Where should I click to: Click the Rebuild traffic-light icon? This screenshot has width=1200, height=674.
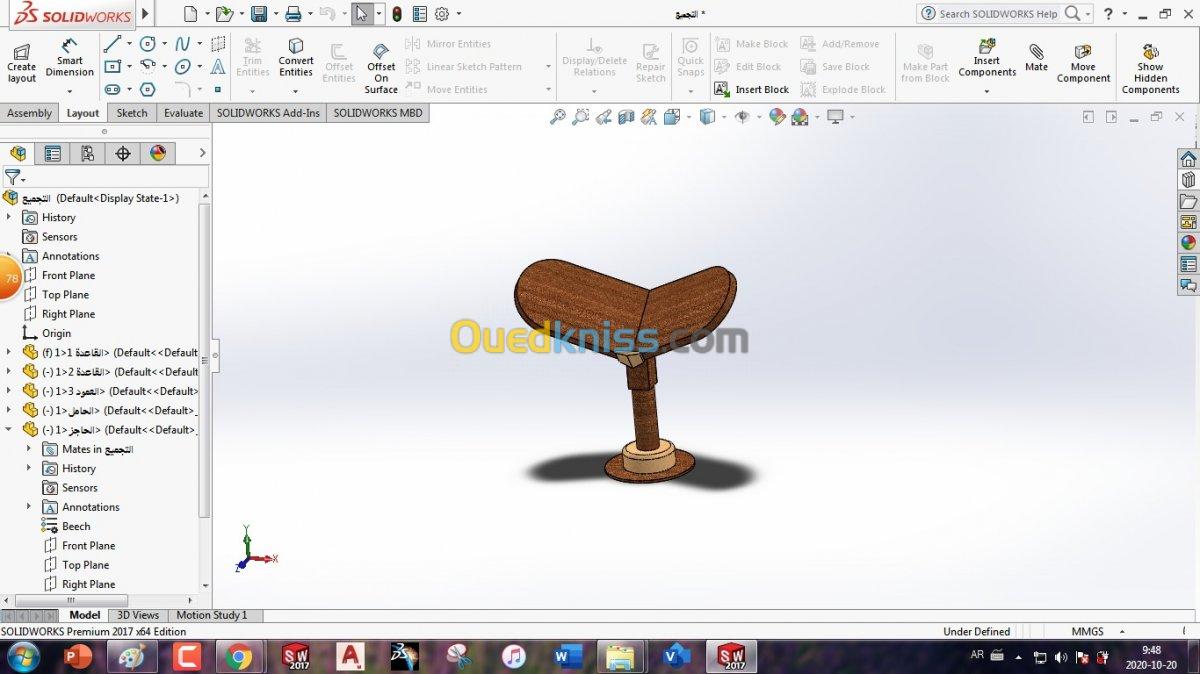[x=397, y=14]
